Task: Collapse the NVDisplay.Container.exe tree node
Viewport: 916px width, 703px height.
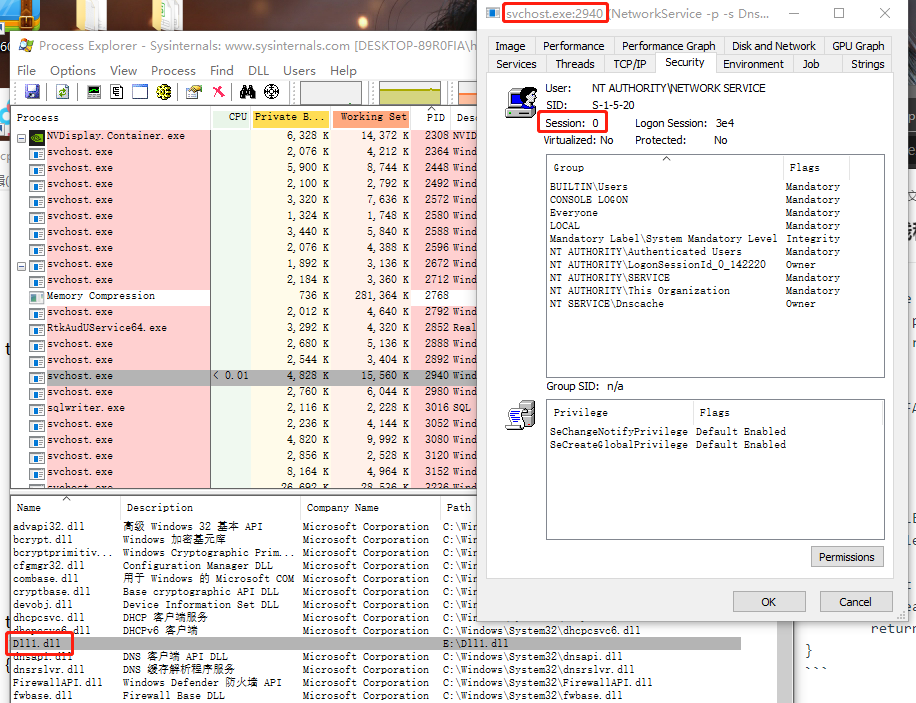Action: [22, 136]
